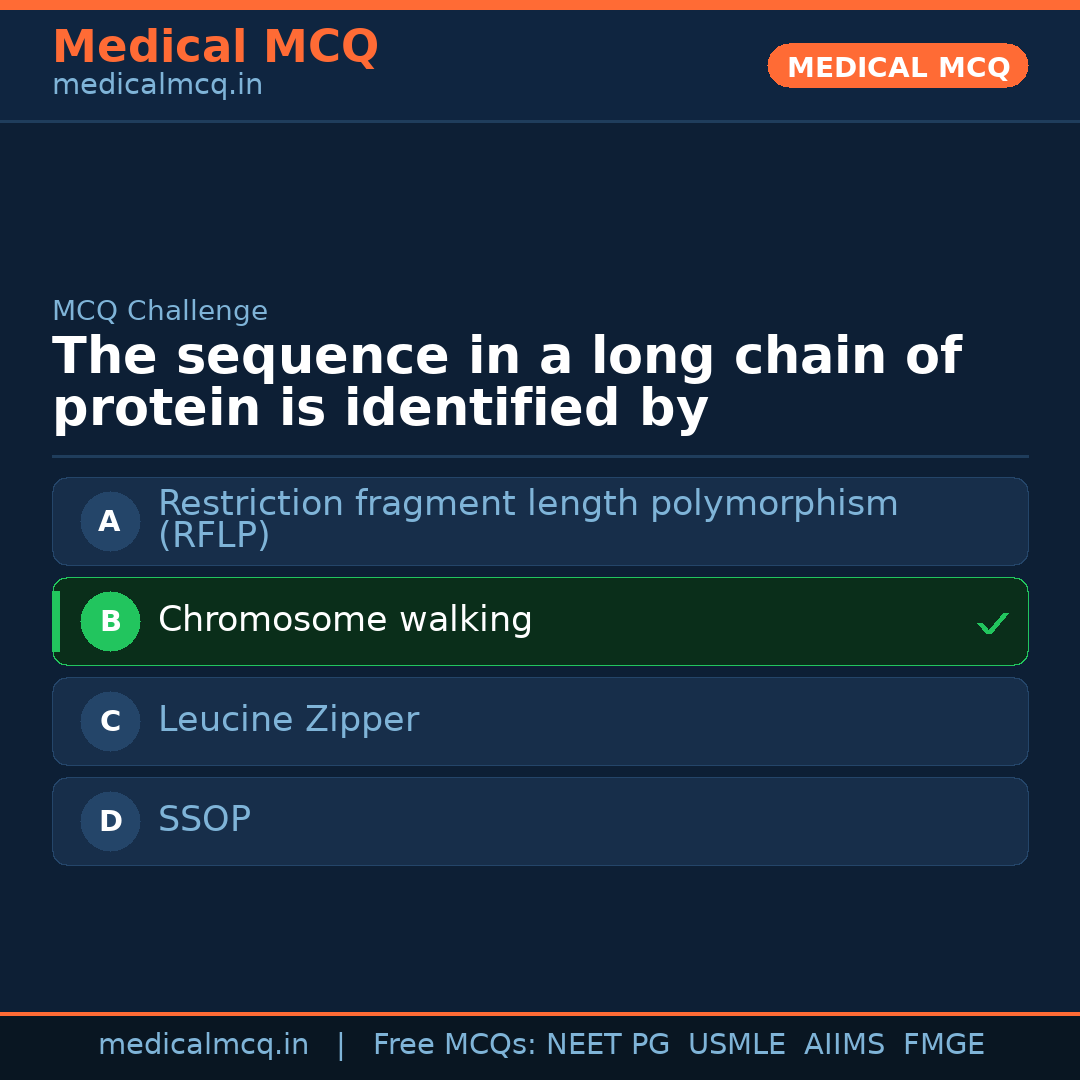The width and height of the screenshot is (1080, 1080).
Task: Choose the Chromosome walking answer text
Action: tap(345, 620)
